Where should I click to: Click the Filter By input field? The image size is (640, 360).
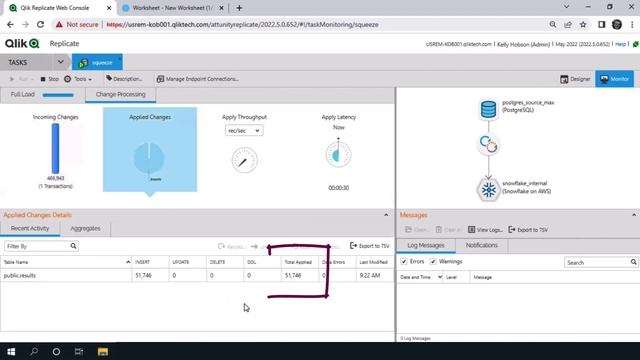[37, 246]
